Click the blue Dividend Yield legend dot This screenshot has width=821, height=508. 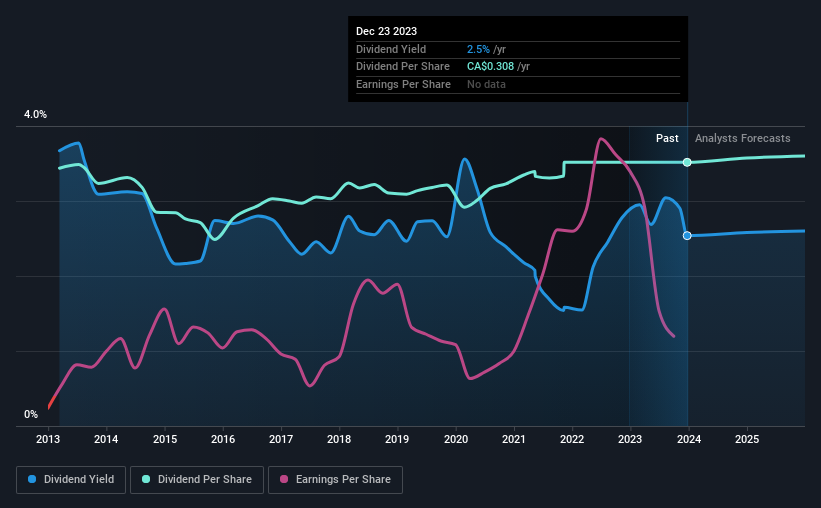(x=32, y=479)
